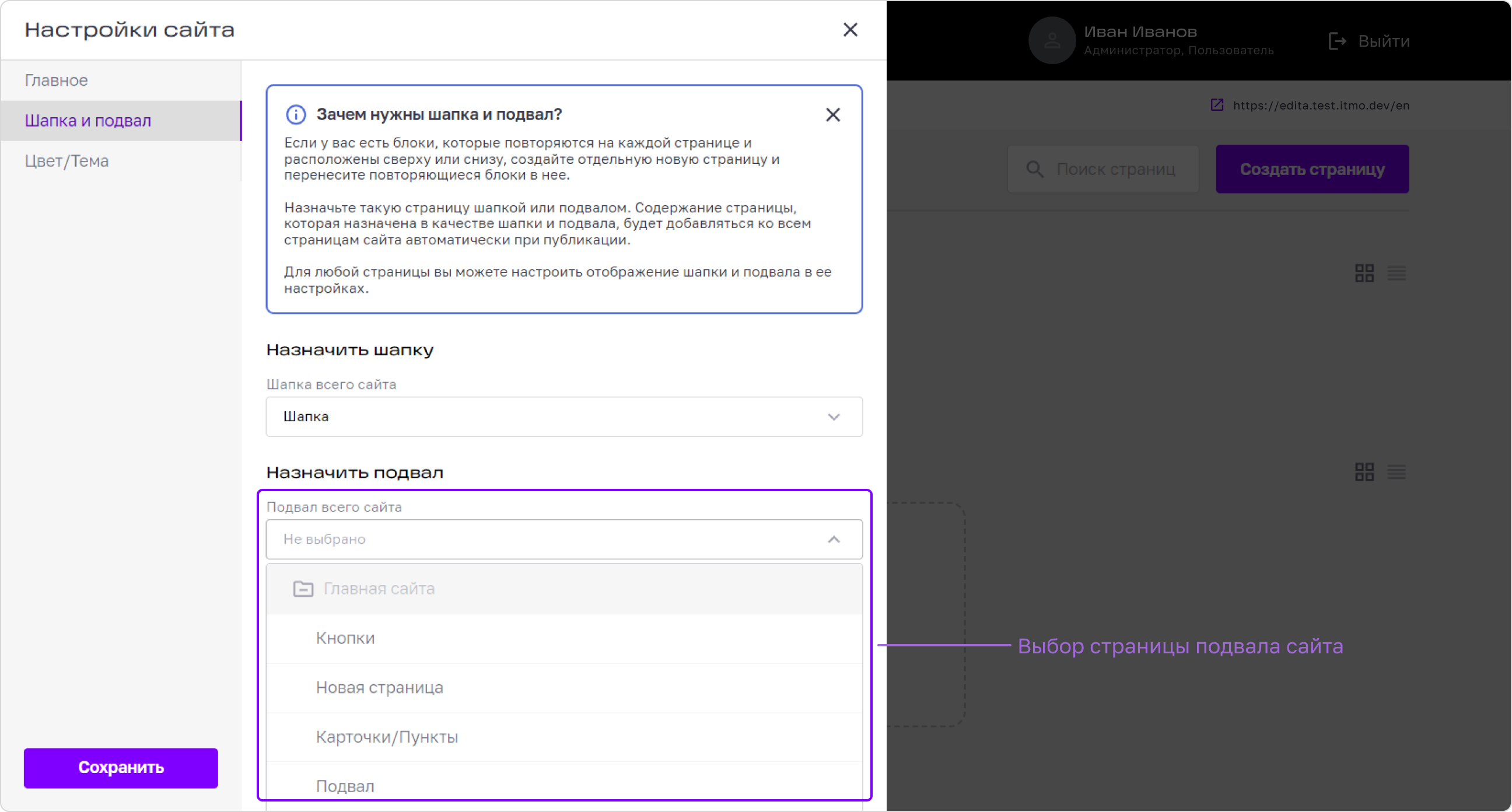Image resolution: width=1512 pixels, height=812 pixels.
Task: Switch lower section to grid view
Action: click(x=1364, y=471)
